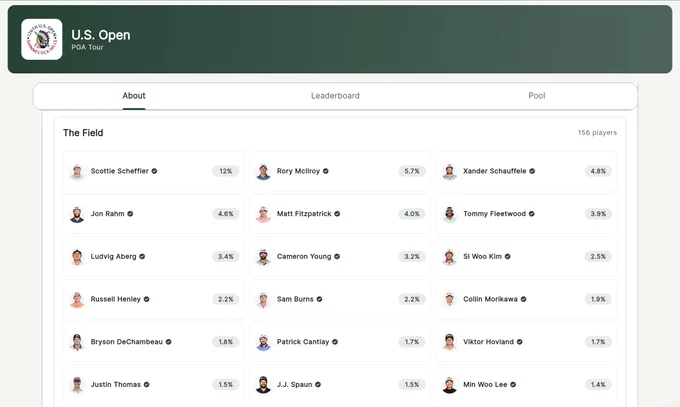Image resolution: width=680 pixels, height=407 pixels.
Task: Click Tommy Fleetwood's 3.9% odds badge
Action: [x=598, y=213]
